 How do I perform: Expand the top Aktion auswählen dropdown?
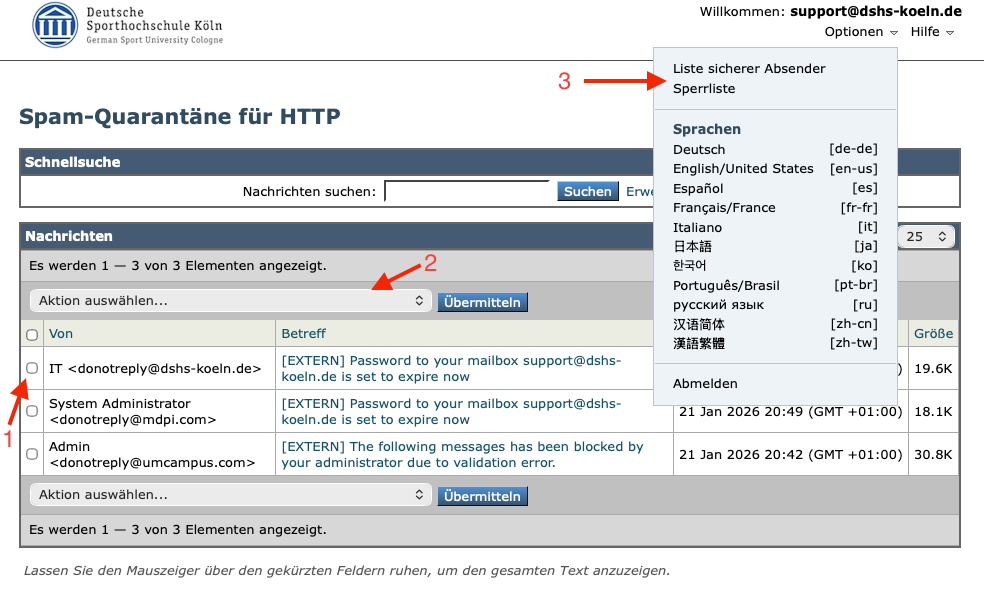230,301
